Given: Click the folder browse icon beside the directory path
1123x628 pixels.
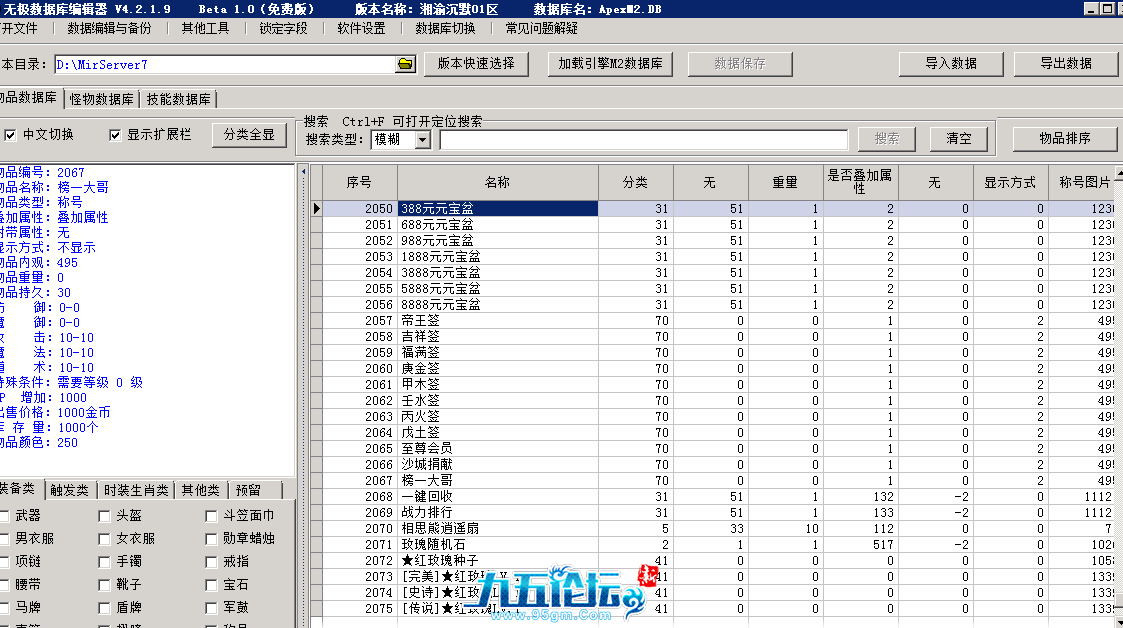Looking at the screenshot, I should (405, 64).
